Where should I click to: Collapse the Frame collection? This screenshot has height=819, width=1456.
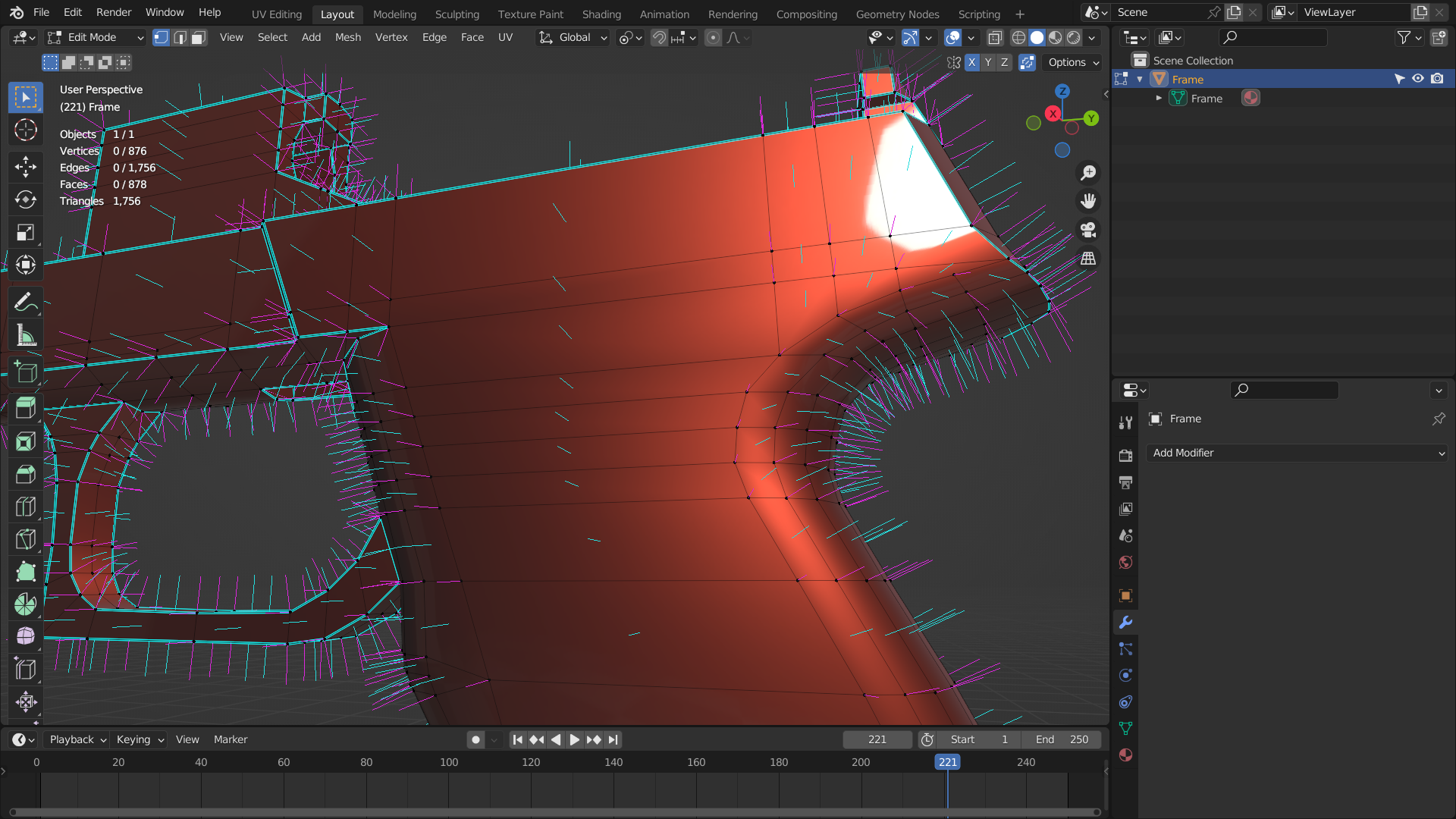tap(1140, 80)
